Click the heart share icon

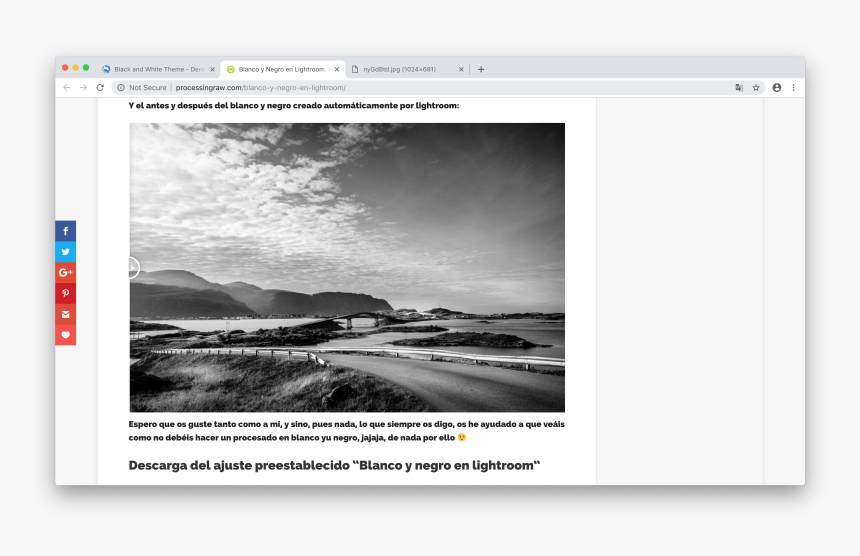(x=65, y=335)
